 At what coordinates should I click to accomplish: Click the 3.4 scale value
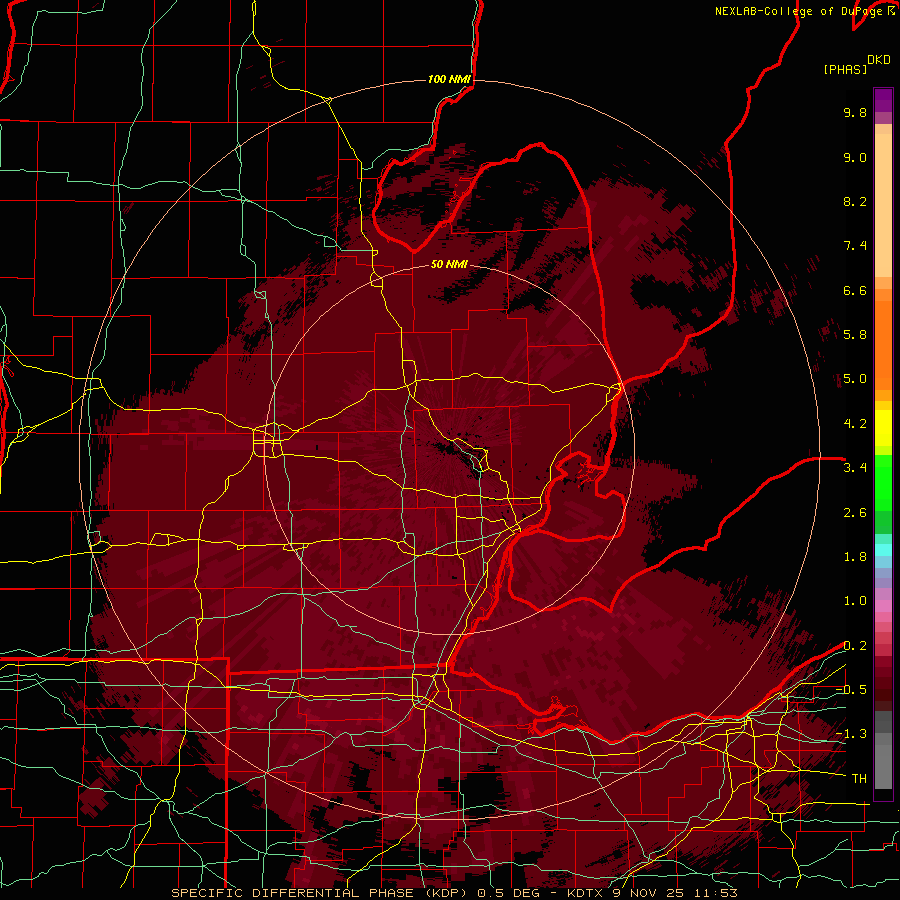tap(855, 468)
